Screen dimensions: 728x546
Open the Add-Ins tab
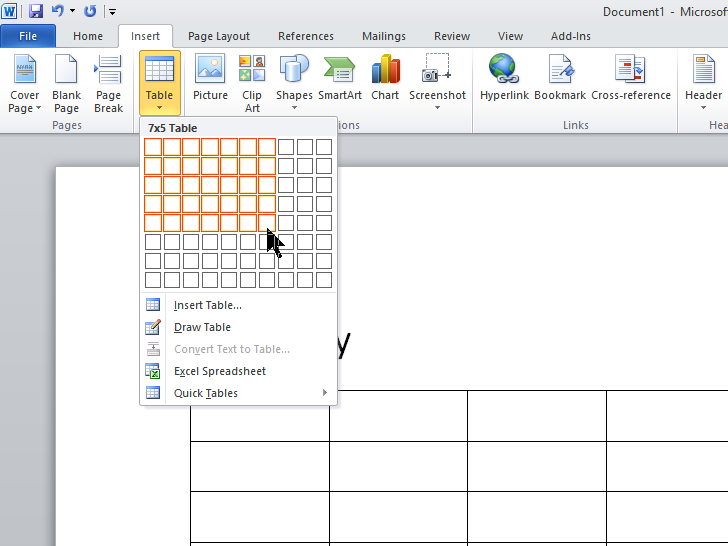coord(571,36)
